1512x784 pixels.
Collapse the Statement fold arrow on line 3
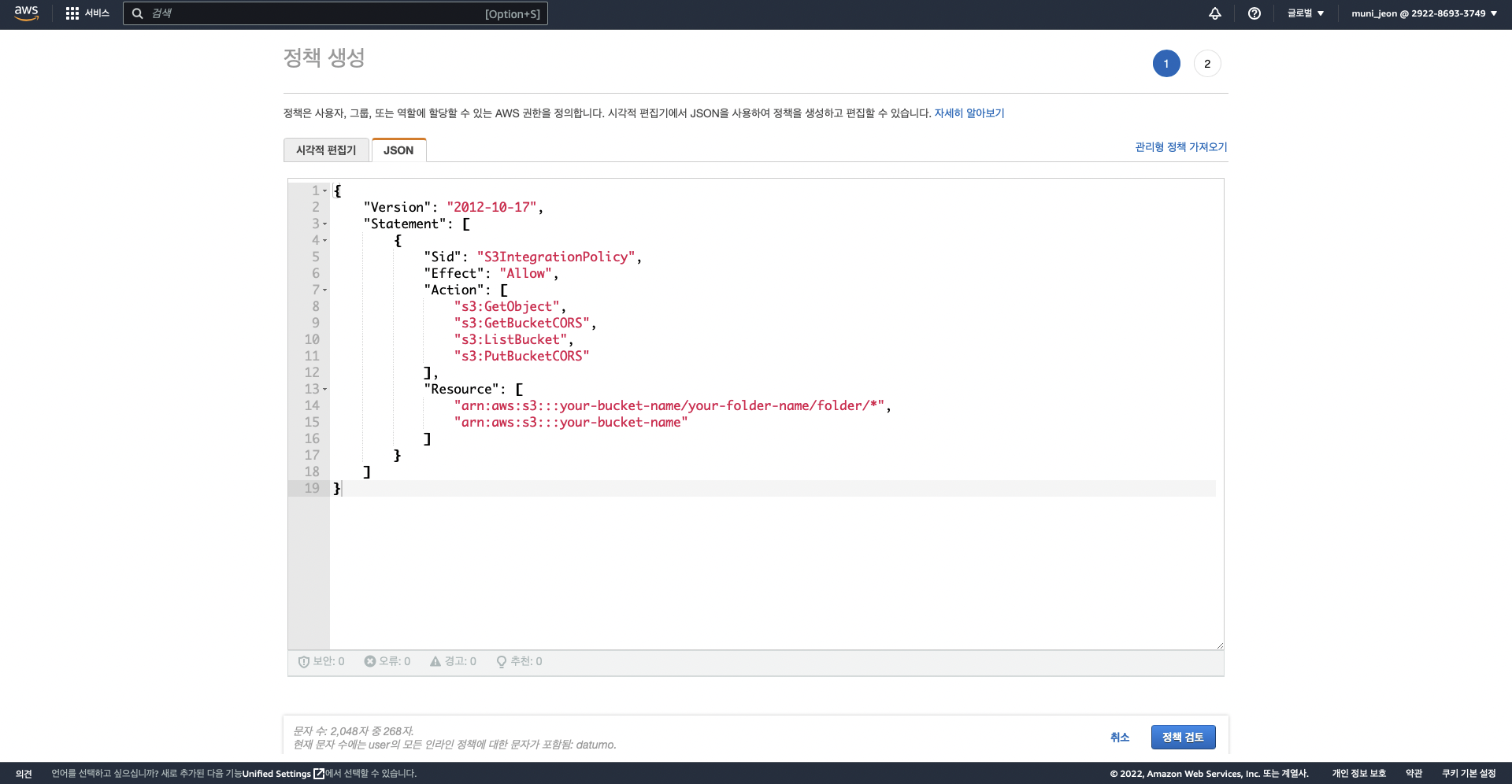pos(324,224)
